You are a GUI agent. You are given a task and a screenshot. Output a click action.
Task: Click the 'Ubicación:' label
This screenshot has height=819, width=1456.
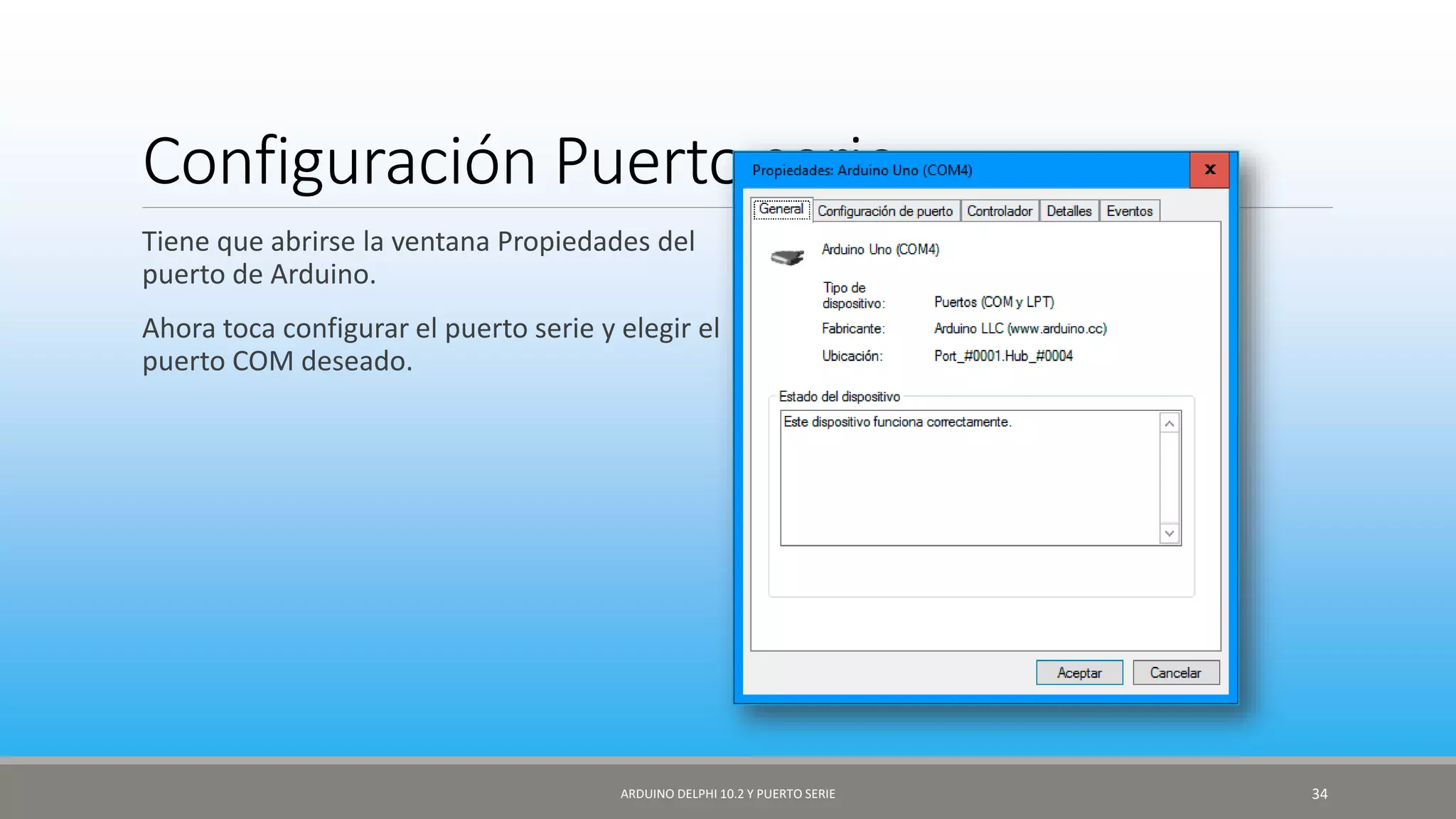(852, 355)
